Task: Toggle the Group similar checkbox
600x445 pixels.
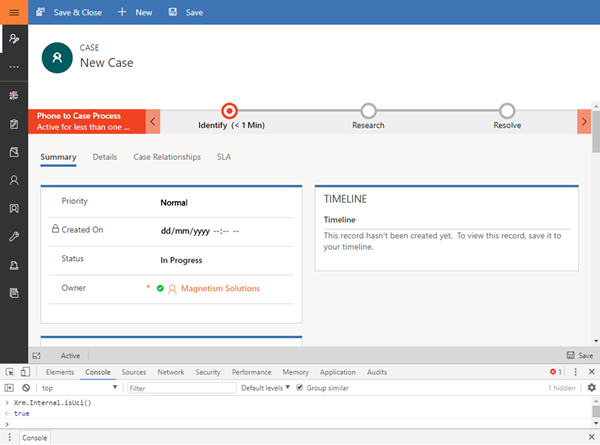Action: (x=300, y=387)
